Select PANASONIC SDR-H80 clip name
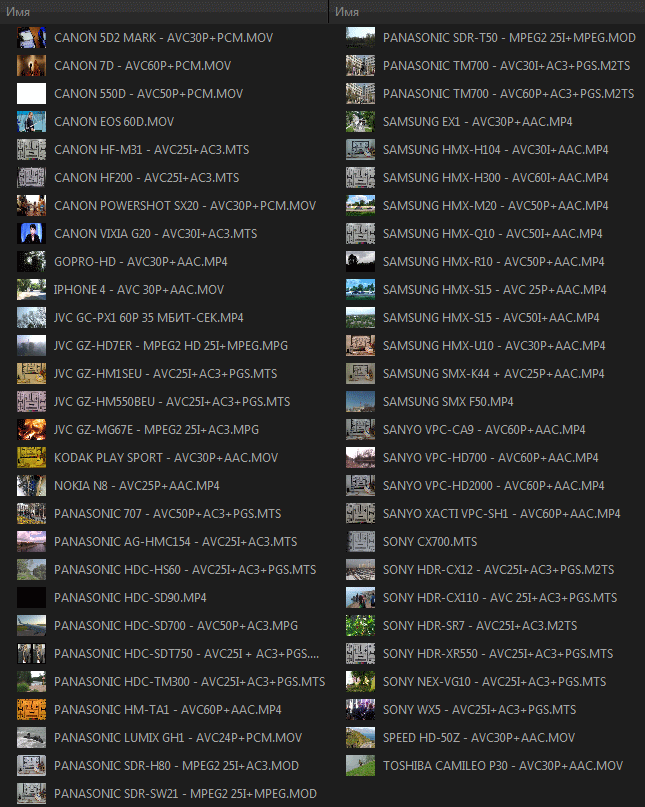Image resolution: width=645 pixels, height=807 pixels. (x=177, y=766)
